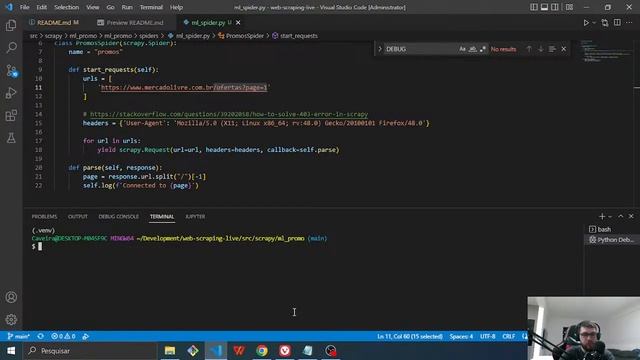Screen dimensions: 640x360
Task: Run the Python file with play button
Action: click(586, 23)
